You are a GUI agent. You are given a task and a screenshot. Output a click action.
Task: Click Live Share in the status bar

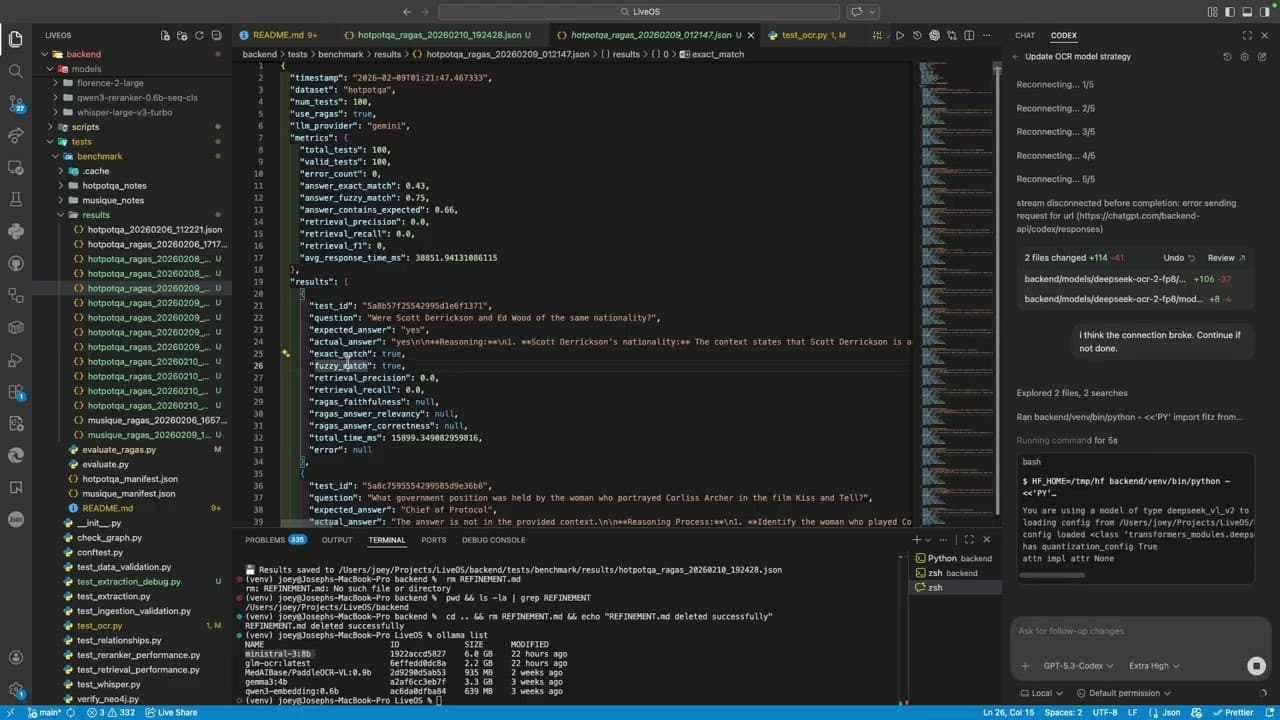pyautogui.click(x=171, y=713)
